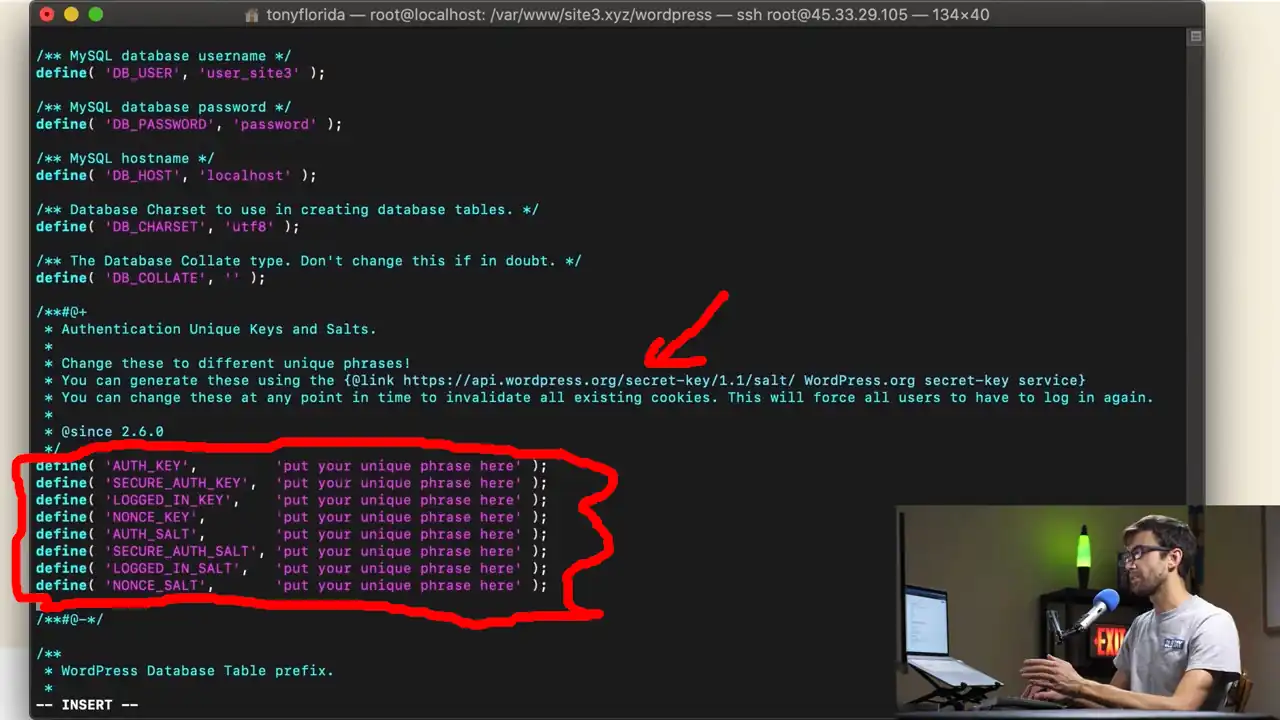Viewport: 1280px width, 720px height.
Task: Minimize the terminal with the yellow button
Action: coord(70,15)
